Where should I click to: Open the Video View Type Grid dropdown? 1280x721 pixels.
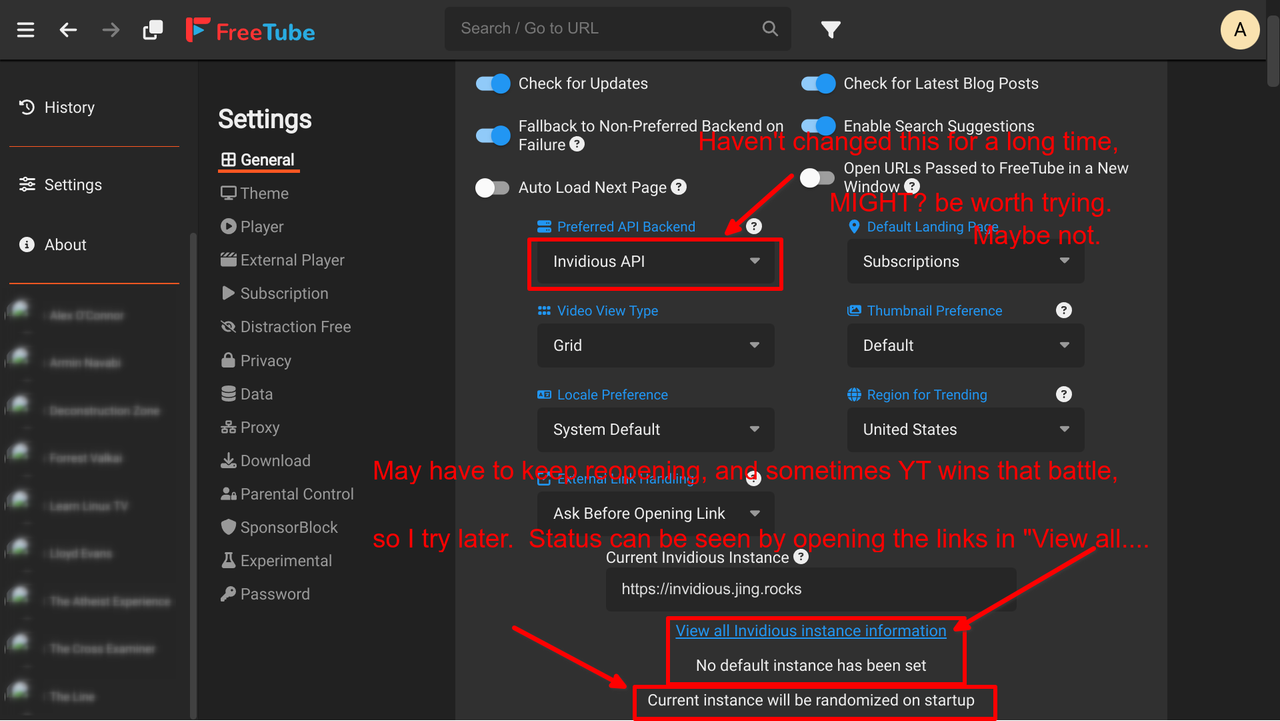tap(656, 346)
